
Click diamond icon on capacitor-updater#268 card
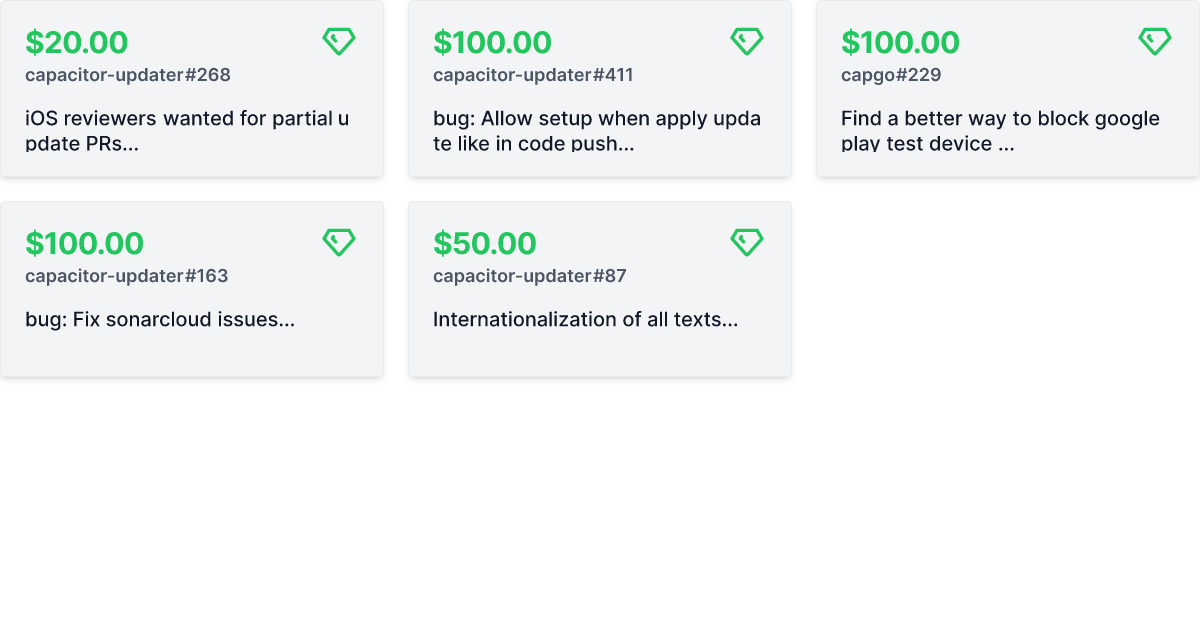339,41
